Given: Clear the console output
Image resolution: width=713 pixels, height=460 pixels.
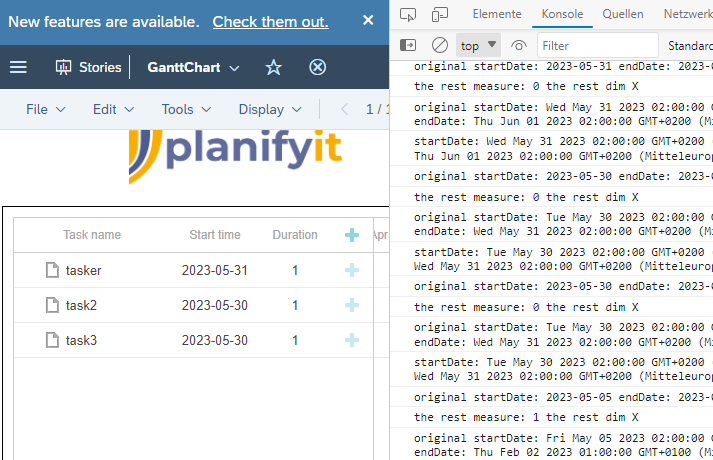Looking at the screenshot, I should tap(440, 45).
